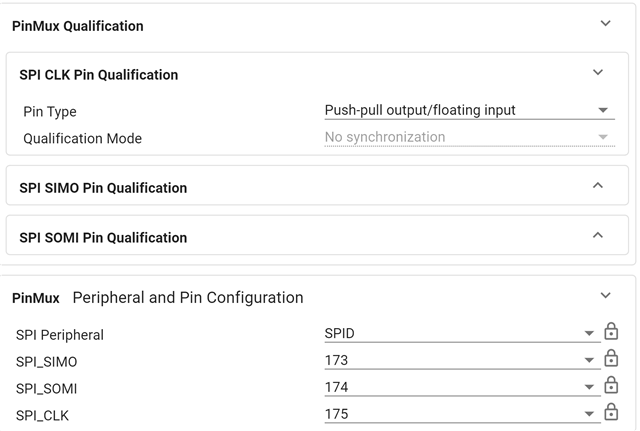Click the PinMux Peripheral and Pin Configuration title
Viewport: 640px width, 431px height.
(157, 297)
